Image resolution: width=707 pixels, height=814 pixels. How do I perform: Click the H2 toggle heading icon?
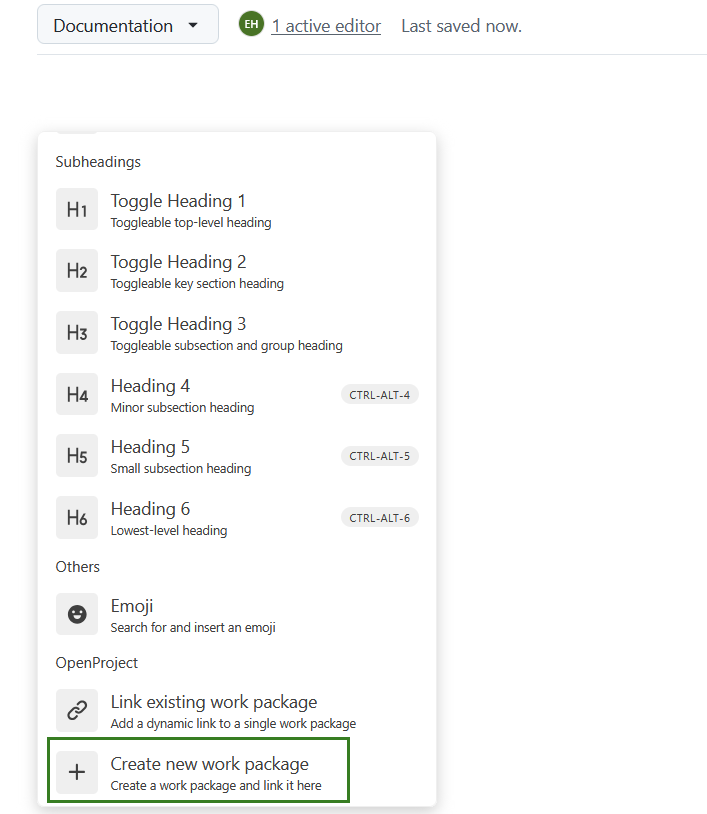coord(77,270)
